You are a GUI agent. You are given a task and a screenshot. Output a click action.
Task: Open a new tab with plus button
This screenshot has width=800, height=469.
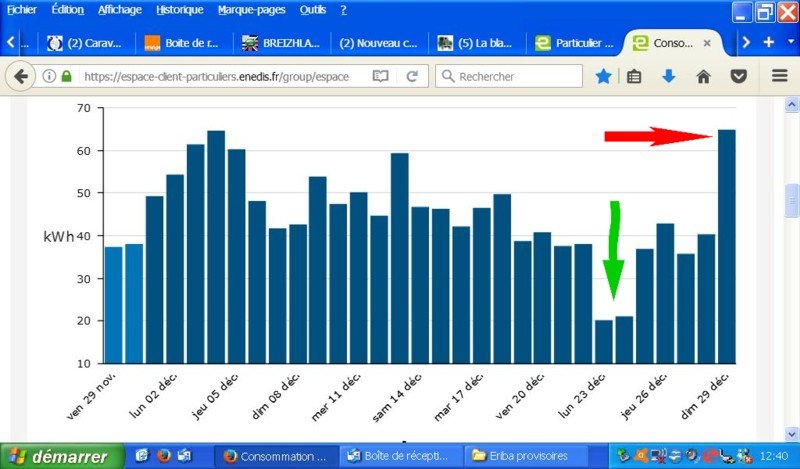pos(768,42)
